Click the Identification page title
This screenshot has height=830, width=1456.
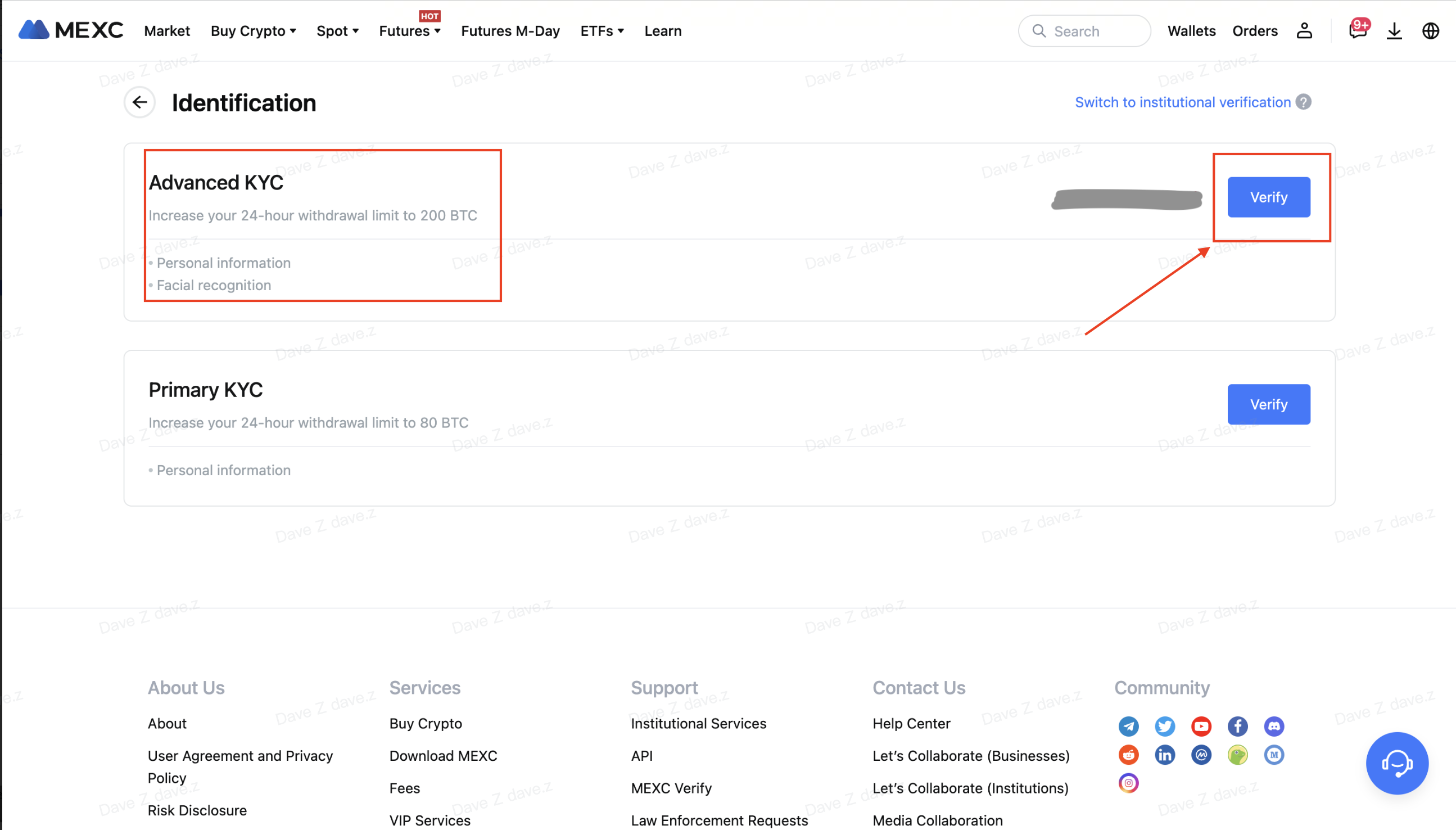(x=244, y=102)
